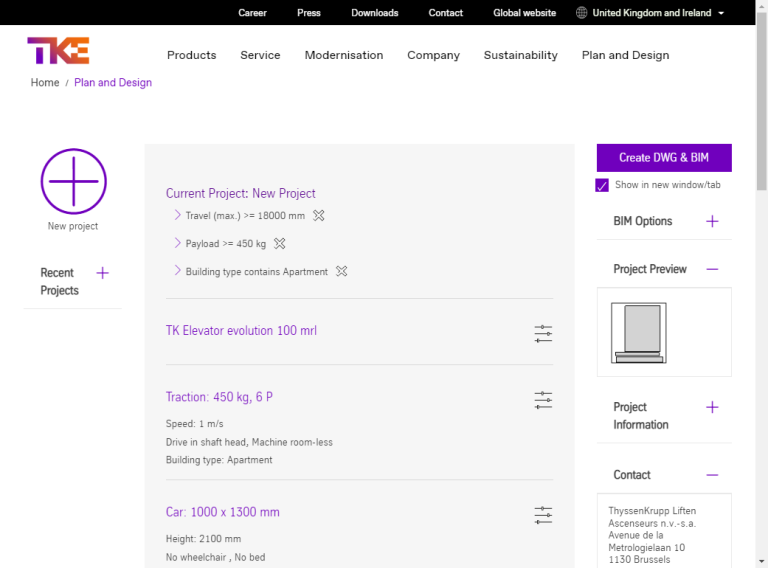The height and width of the screenshot is (568, 768).
Task: Click the Plan and Design breadcrumb
Action: tap(113, 83)
